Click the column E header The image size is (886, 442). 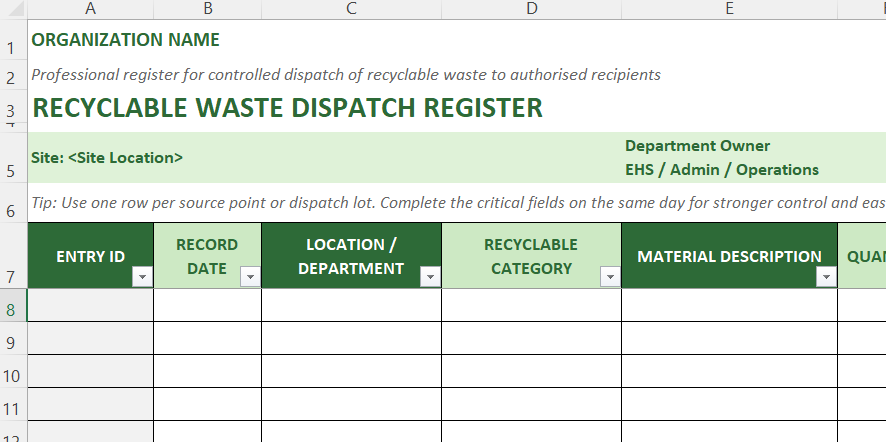[x=729, y=9]
